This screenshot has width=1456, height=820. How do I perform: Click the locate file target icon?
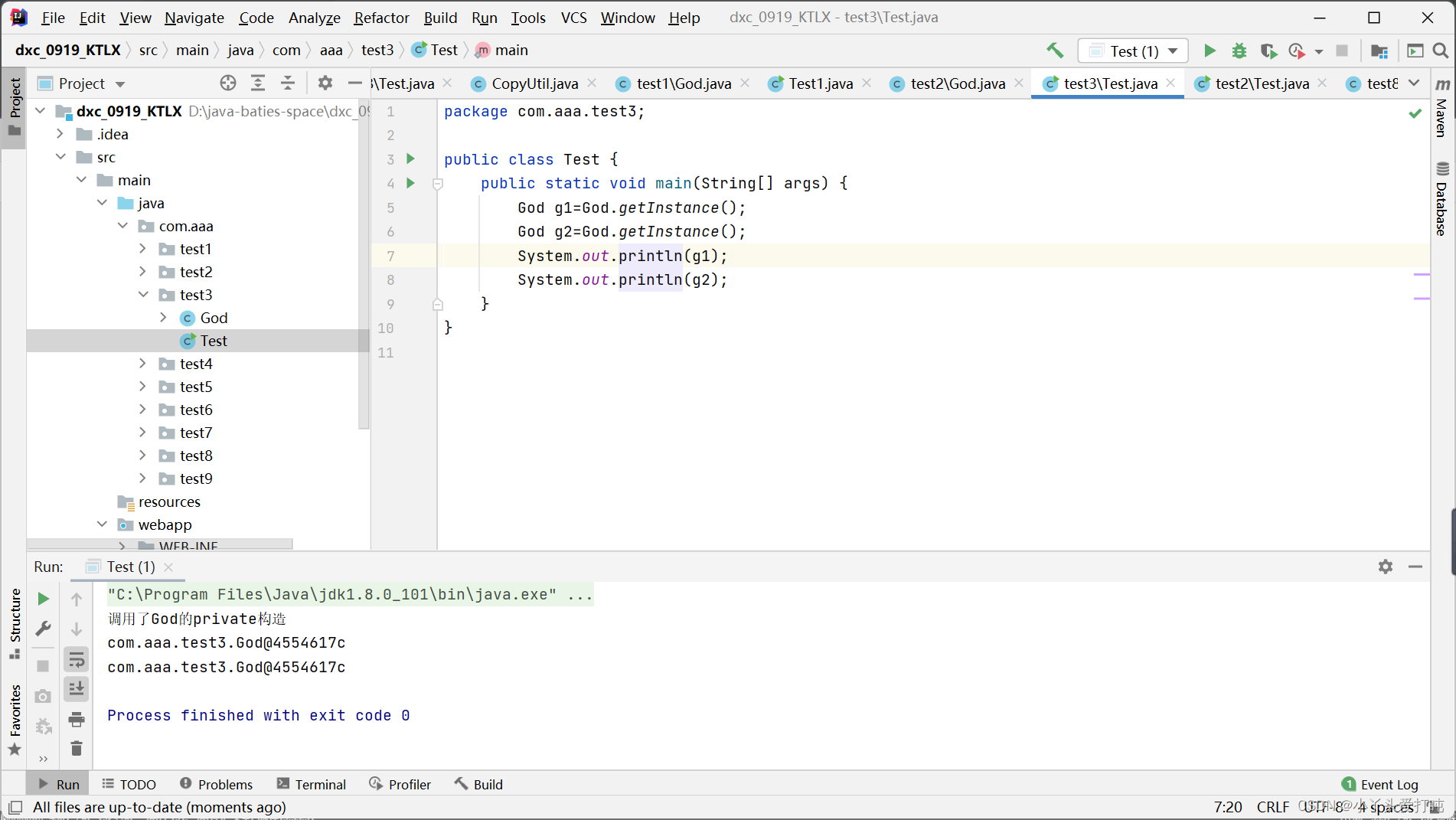[x=228, y=83]
